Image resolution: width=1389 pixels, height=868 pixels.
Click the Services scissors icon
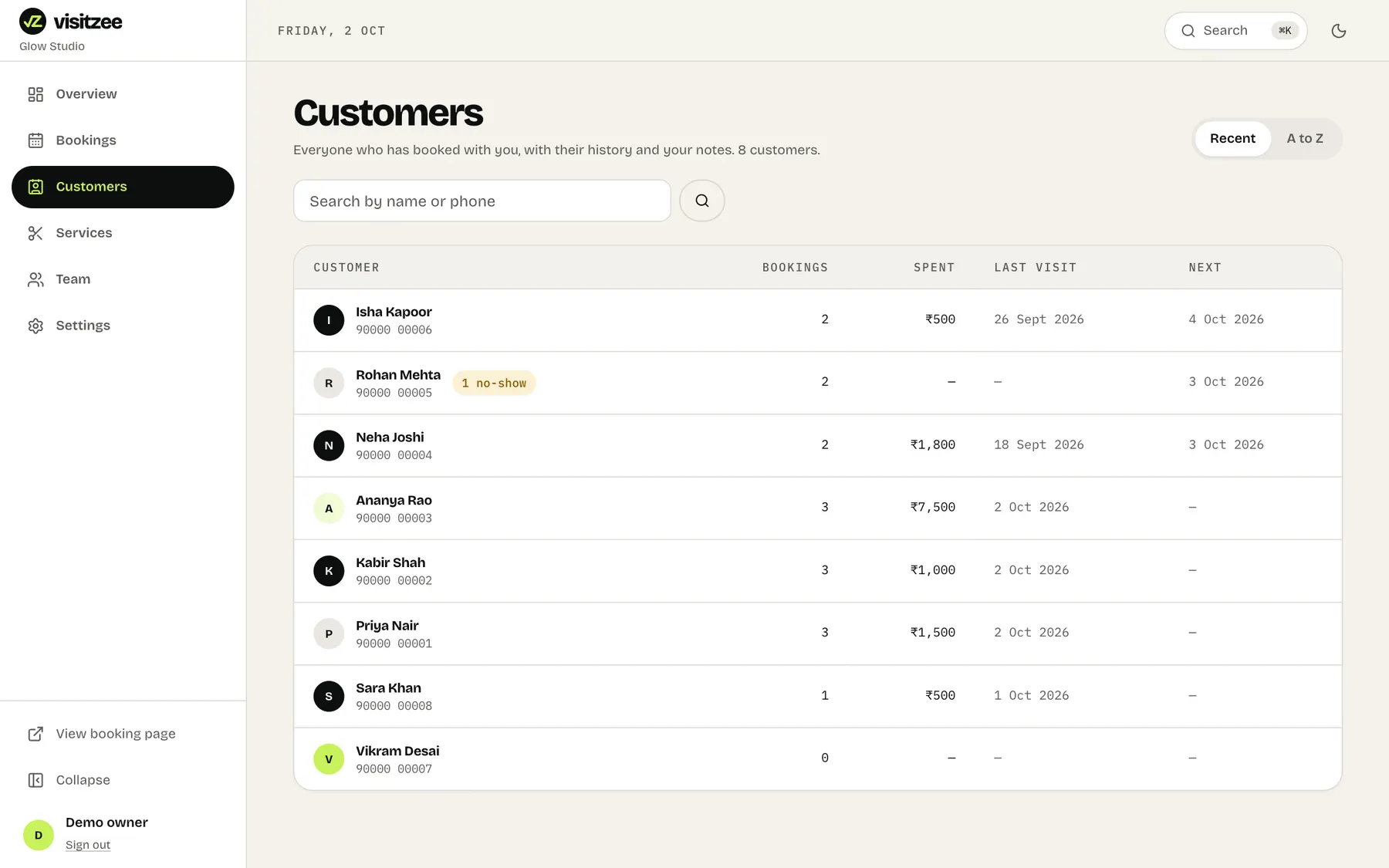pyautogui.click(x=35, y=233)
